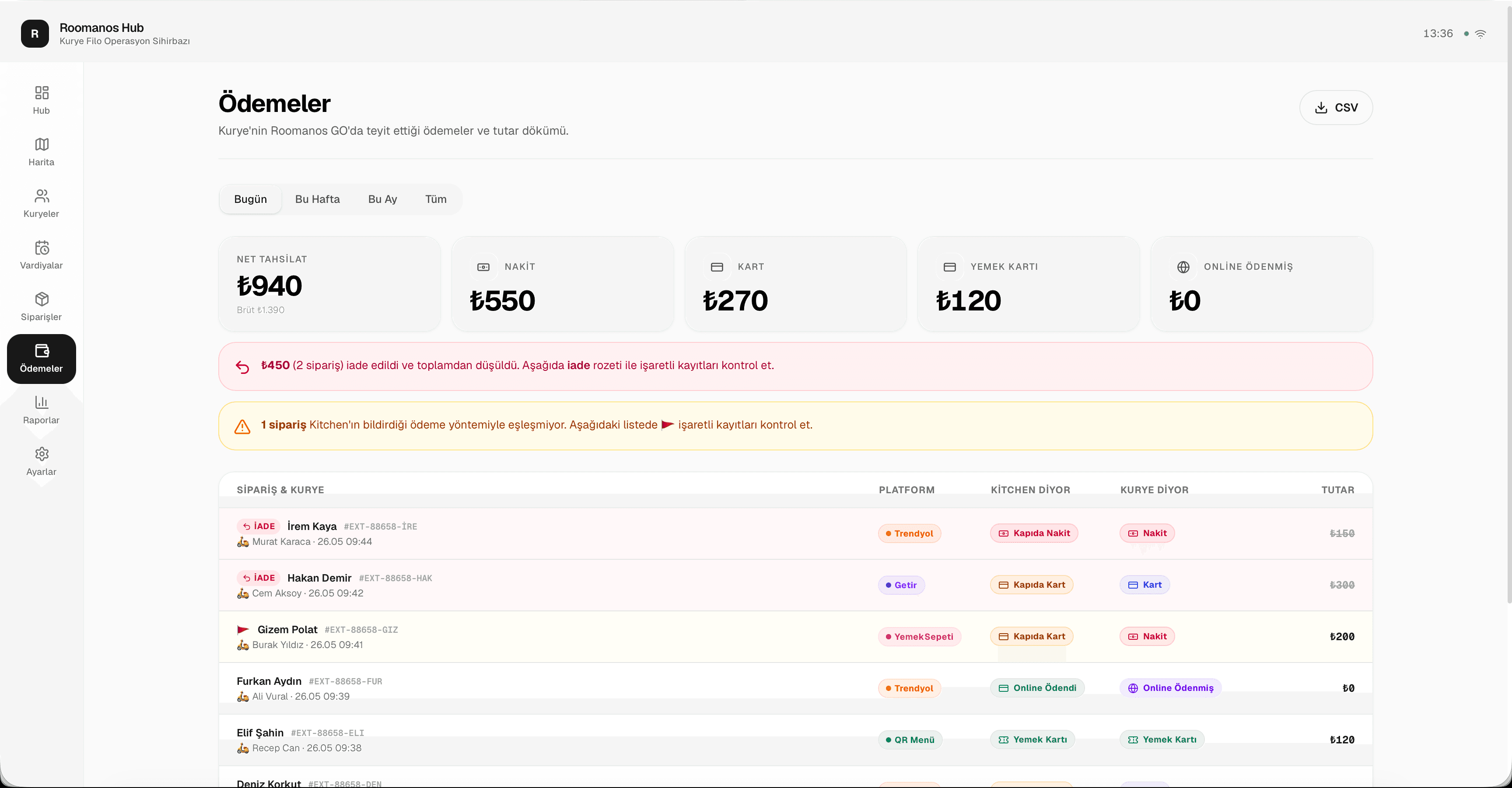Click the Kart courier badge for Hakan Demir
The image size is (1512, 788).
pos(1144,585)
